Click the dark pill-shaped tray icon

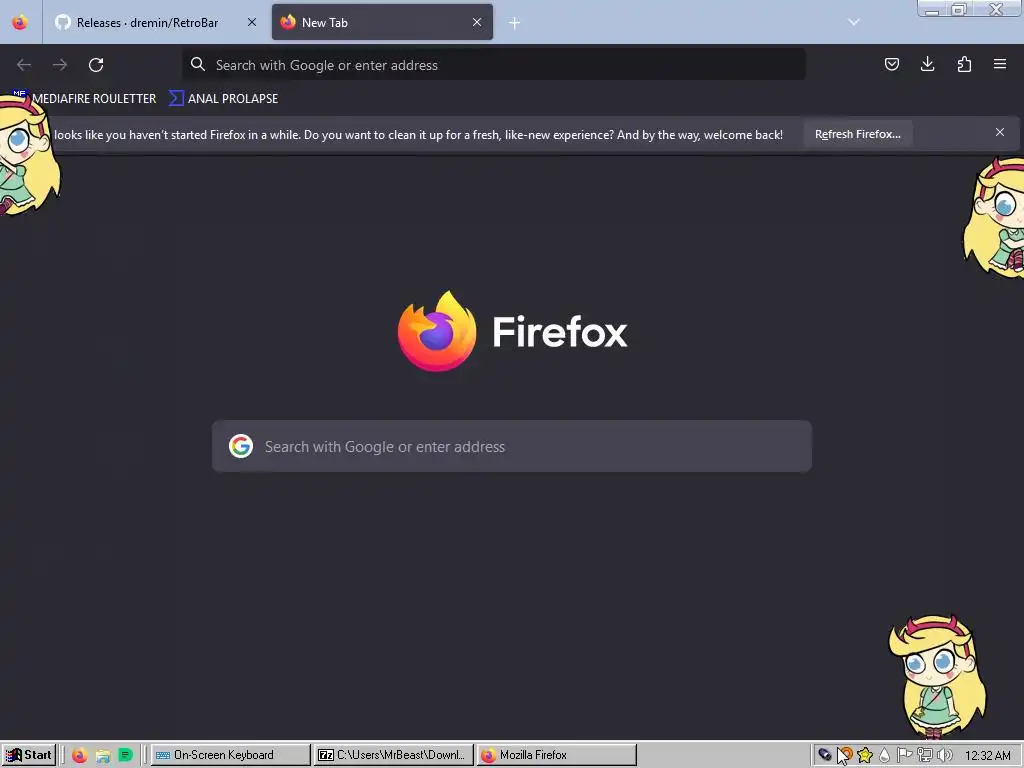point(825,755)
